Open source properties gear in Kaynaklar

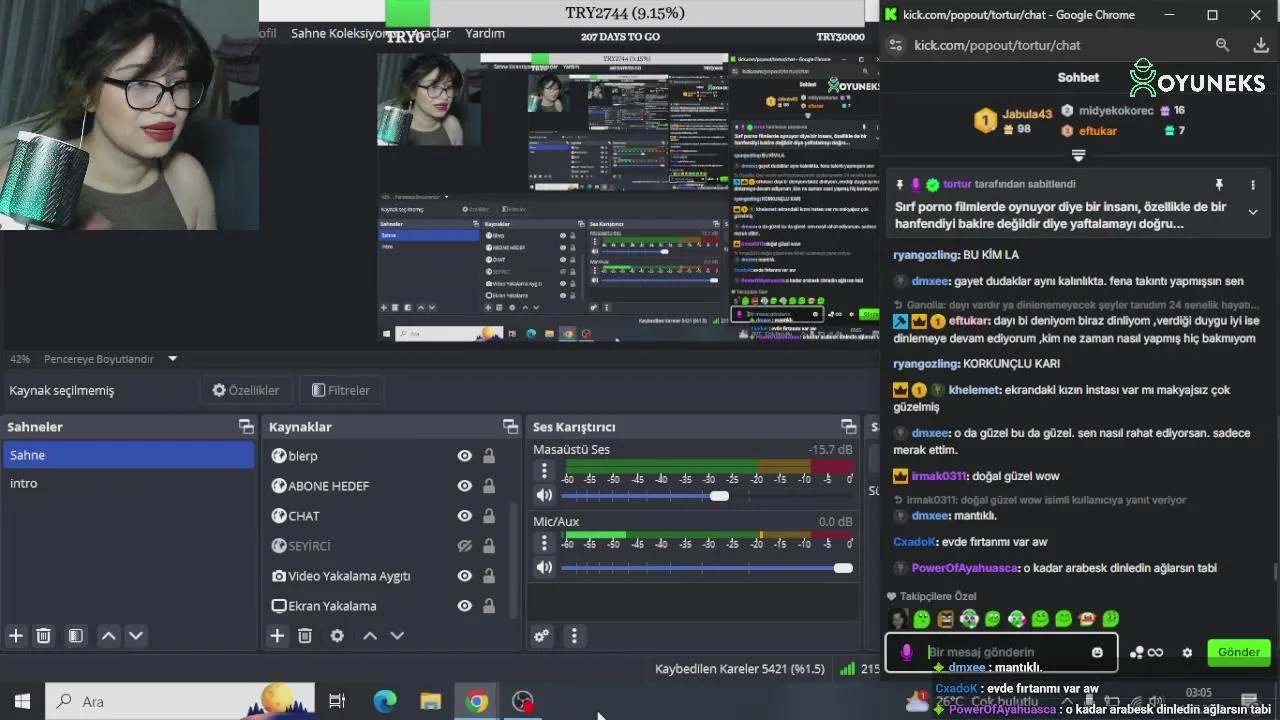[x=337, y=635]
